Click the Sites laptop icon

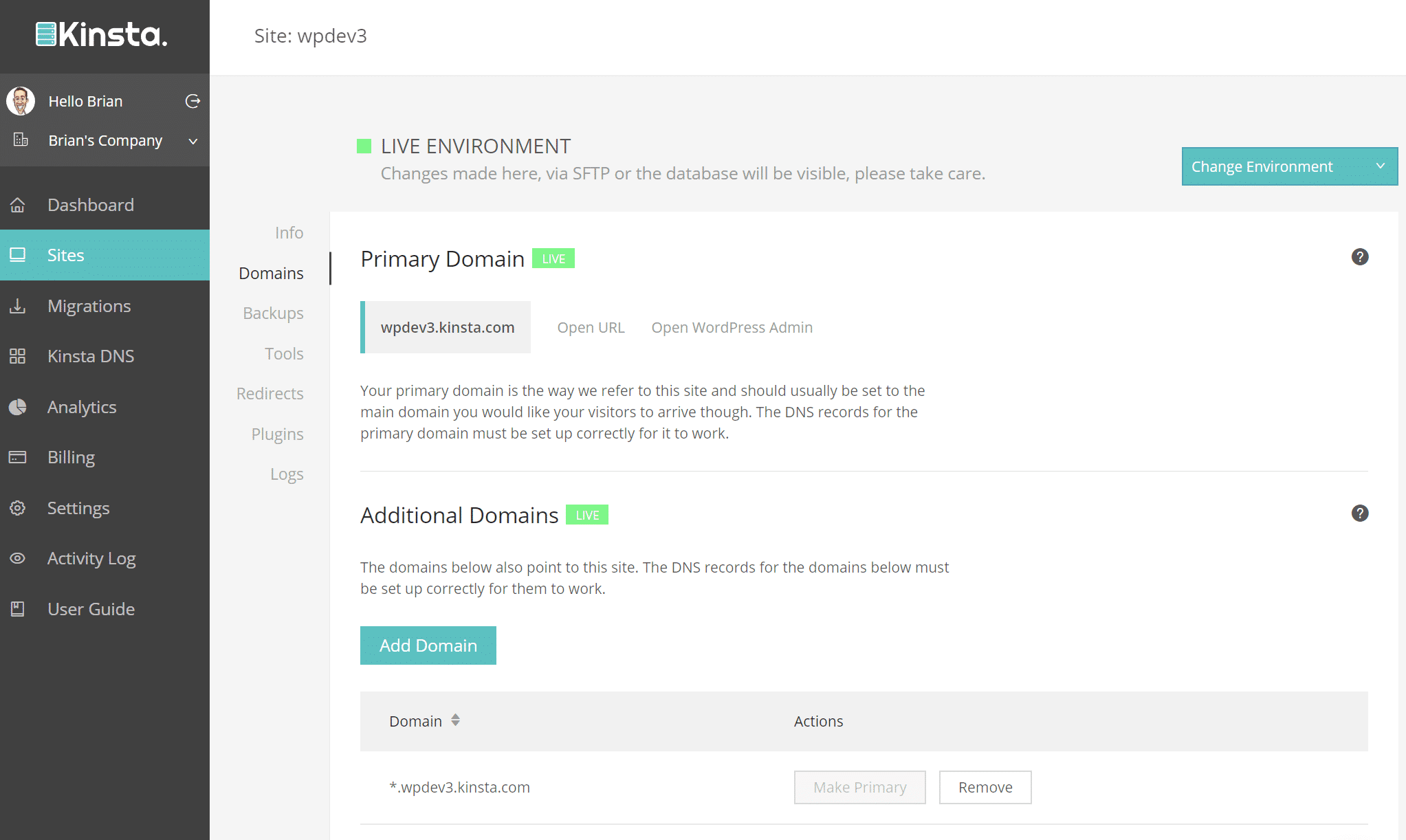(x=17, y=255)
